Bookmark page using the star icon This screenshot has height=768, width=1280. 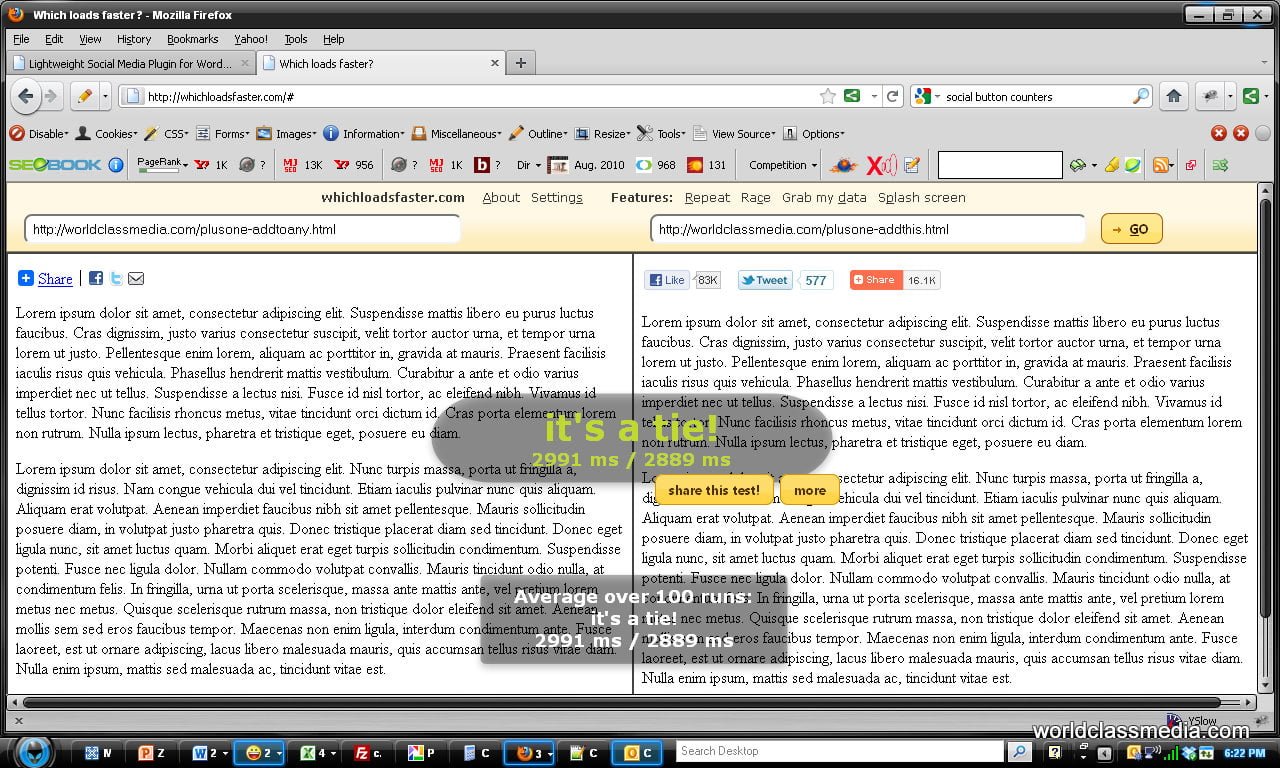tap(827, 96)
